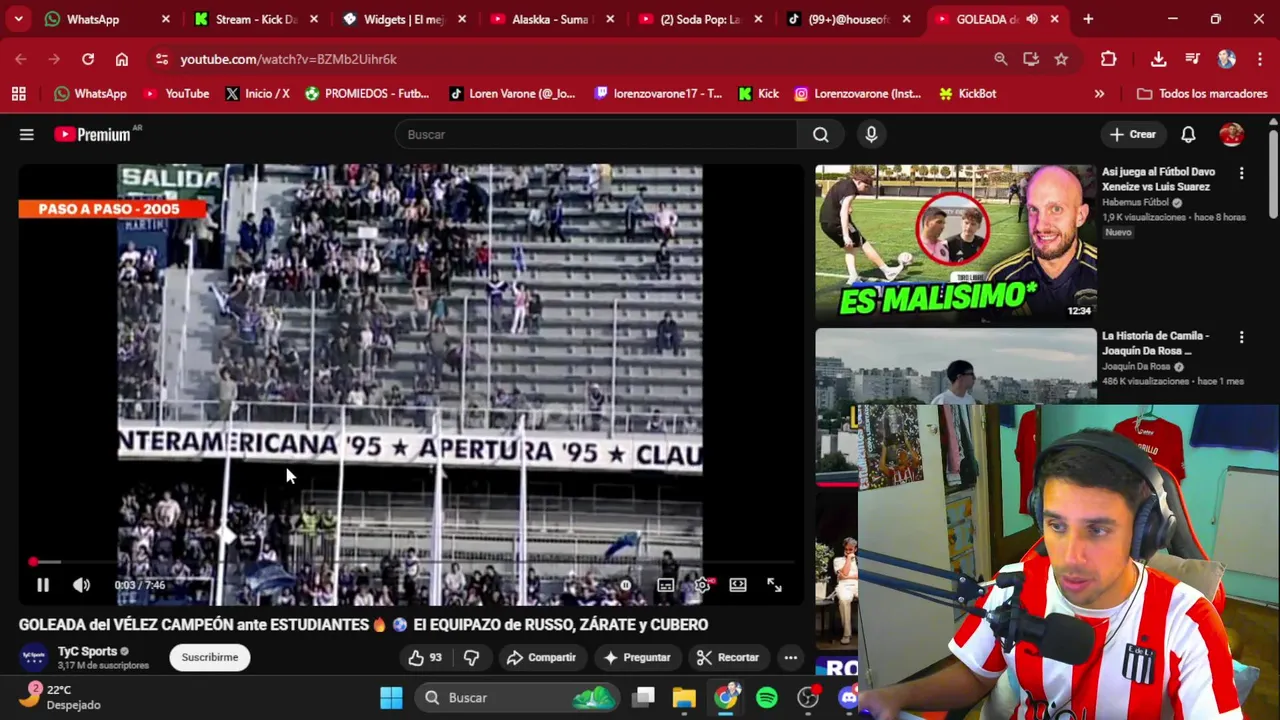Switch to the Widgets browser tab
Viewport: 1280px width, 720px height.
tap(403, 19)
